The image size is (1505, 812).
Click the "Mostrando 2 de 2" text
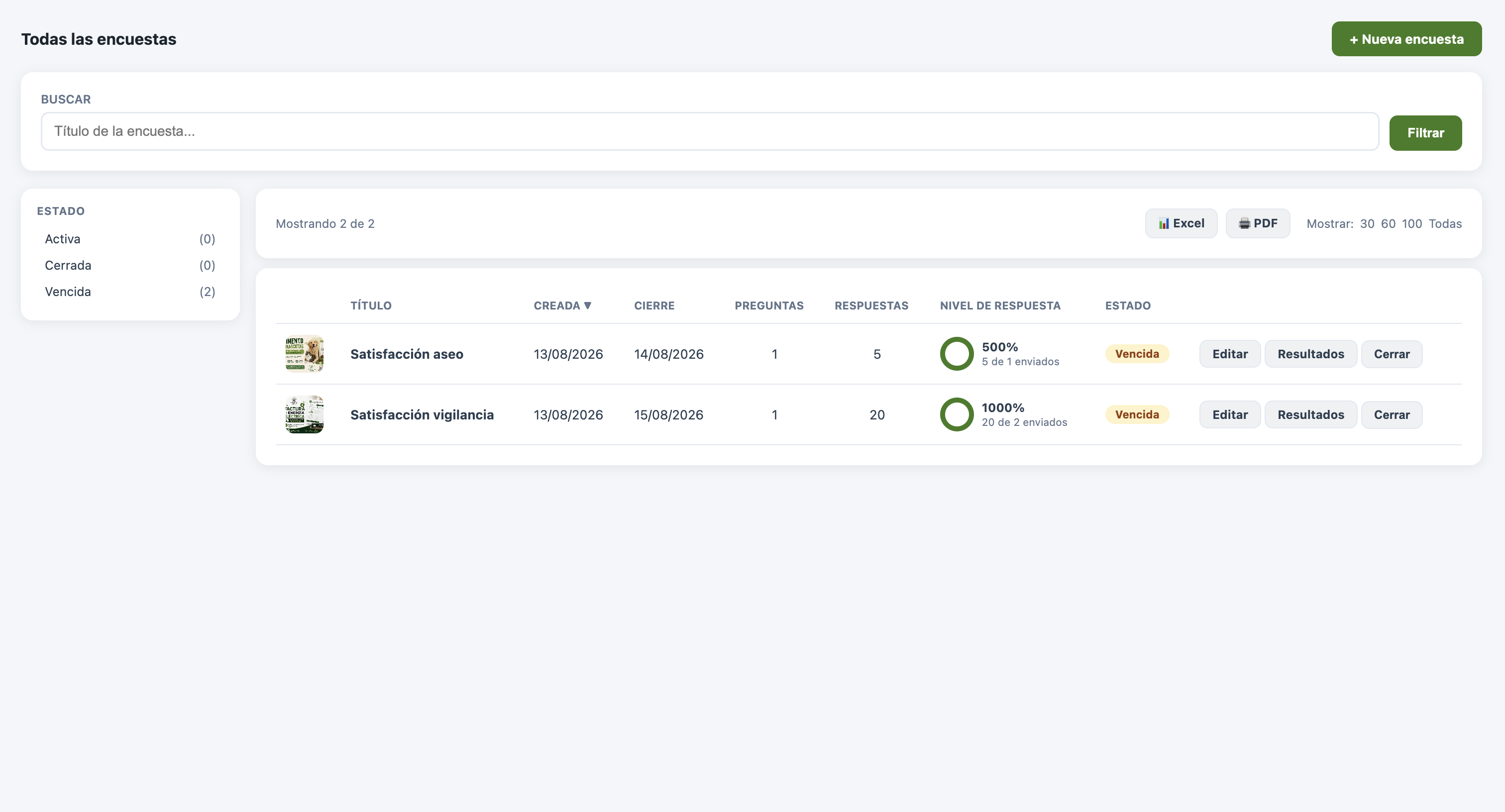pos(325,224)
